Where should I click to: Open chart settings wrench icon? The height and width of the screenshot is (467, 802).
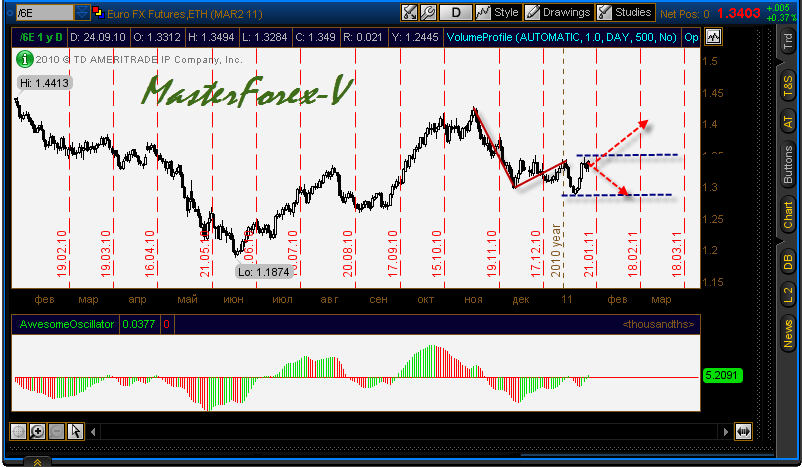pos(428,12)
